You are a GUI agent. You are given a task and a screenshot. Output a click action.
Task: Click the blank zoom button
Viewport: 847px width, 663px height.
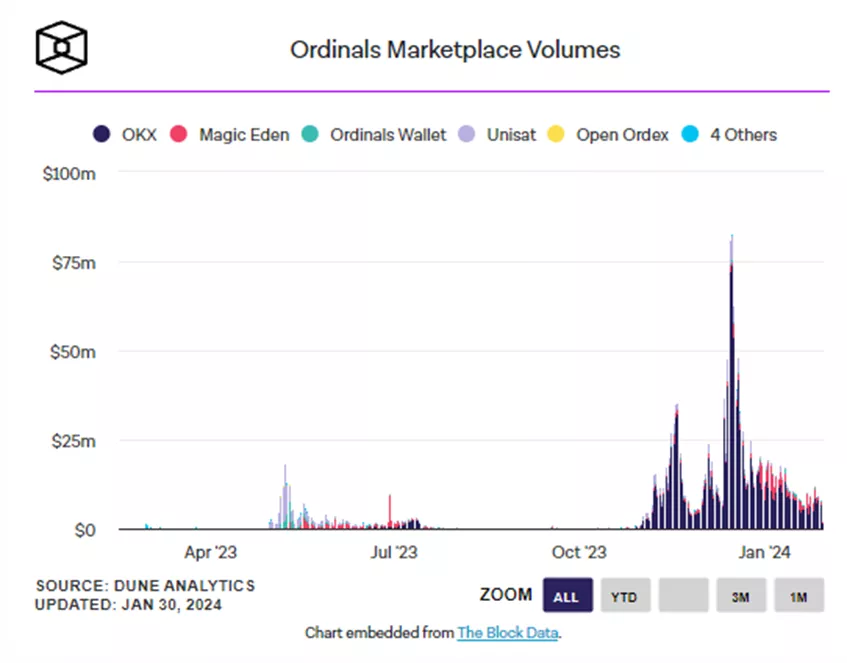[x=683, y=595]
